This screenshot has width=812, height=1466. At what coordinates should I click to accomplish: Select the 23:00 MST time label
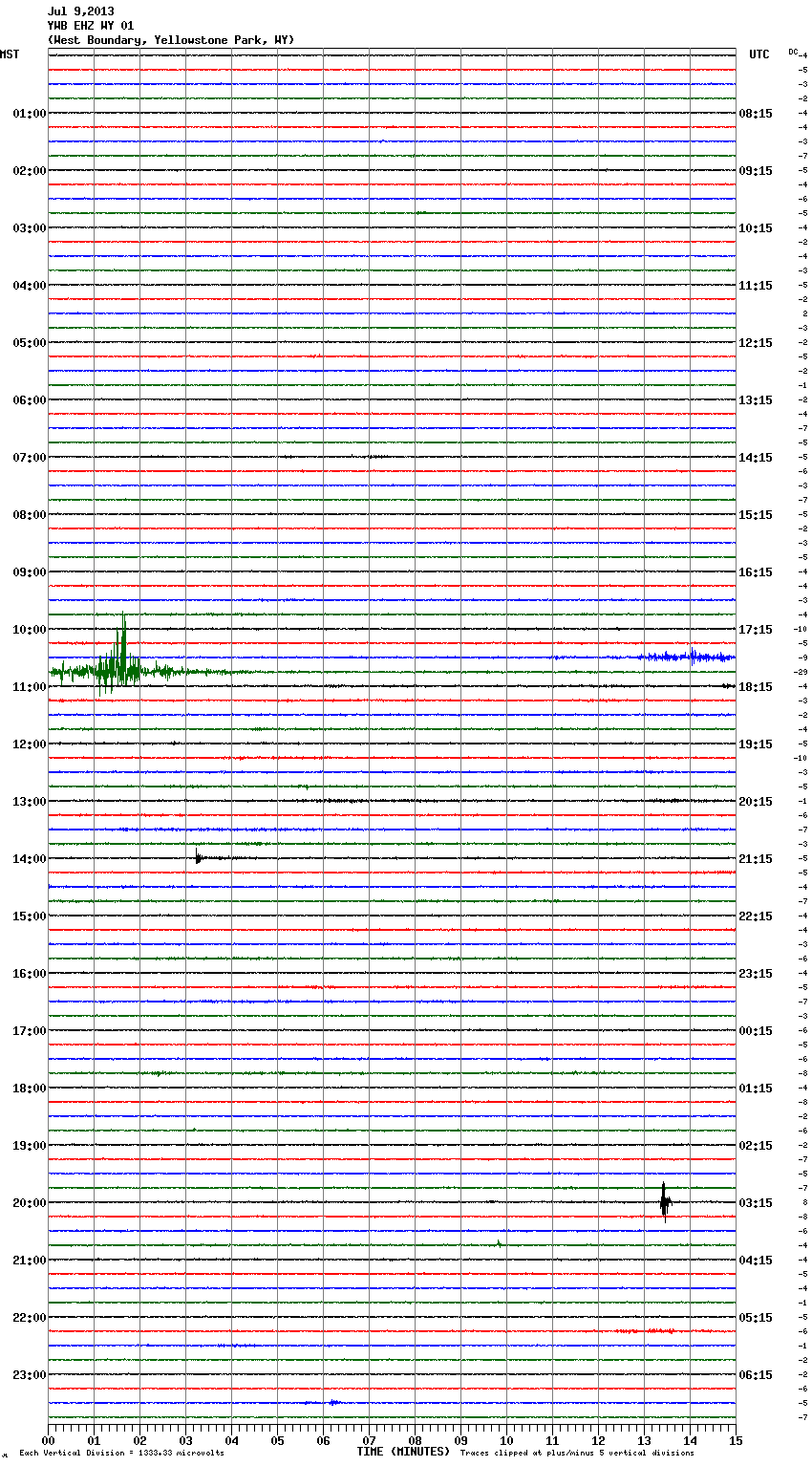[x=29, y=1375]
